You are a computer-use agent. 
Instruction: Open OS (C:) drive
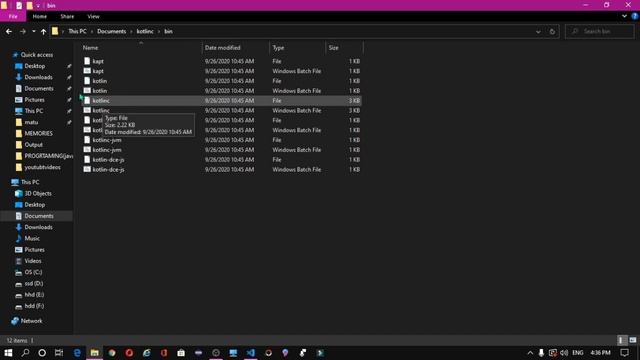33,272
